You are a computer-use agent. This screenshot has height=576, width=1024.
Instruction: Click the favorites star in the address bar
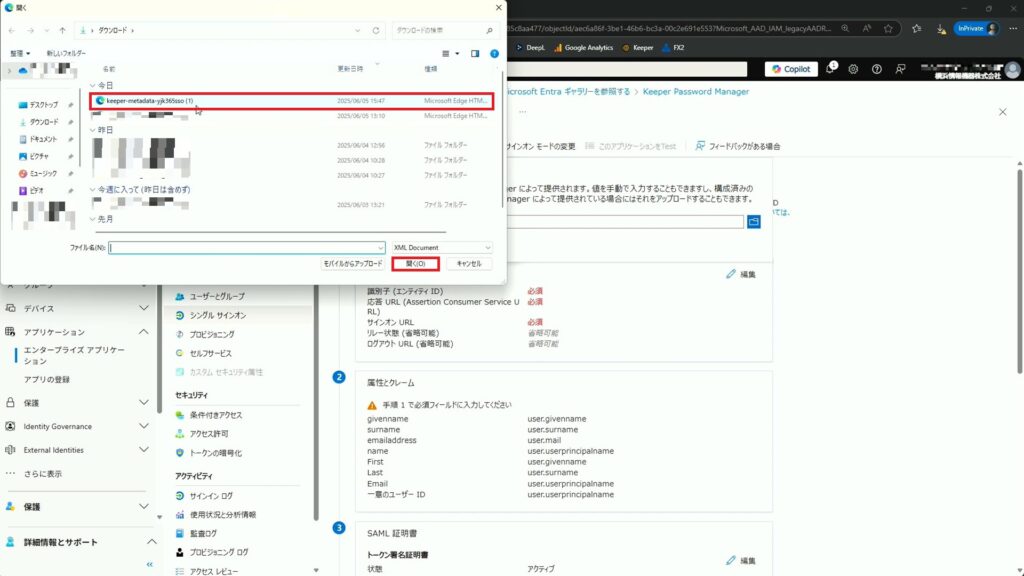[888, 29]
